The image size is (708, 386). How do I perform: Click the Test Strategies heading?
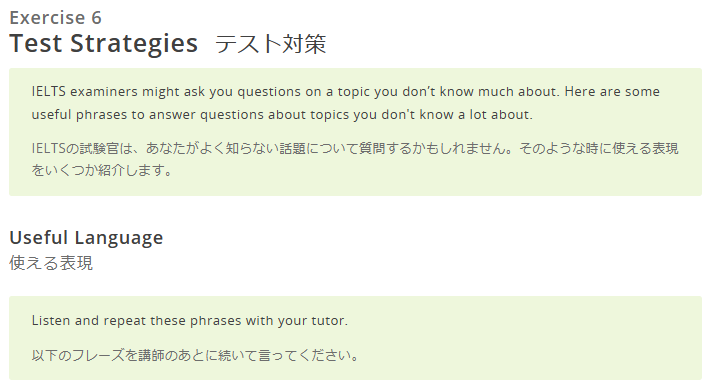[x=103, y=43]
